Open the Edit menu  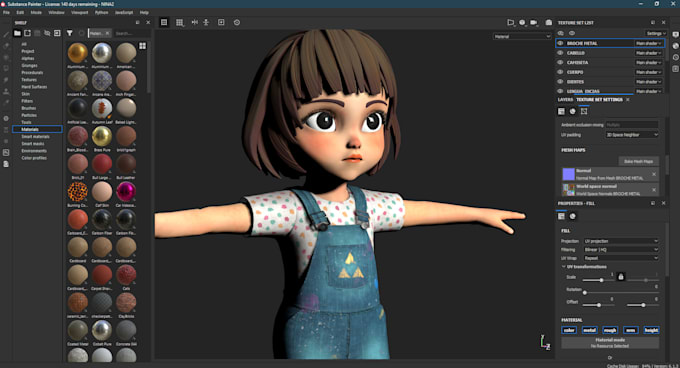click(20, 13)
